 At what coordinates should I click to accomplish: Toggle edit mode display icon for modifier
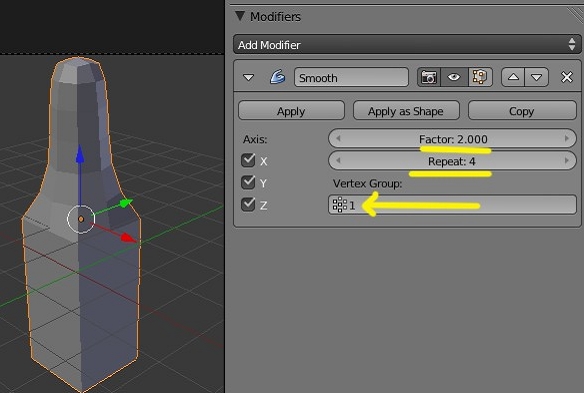(480, 77)
